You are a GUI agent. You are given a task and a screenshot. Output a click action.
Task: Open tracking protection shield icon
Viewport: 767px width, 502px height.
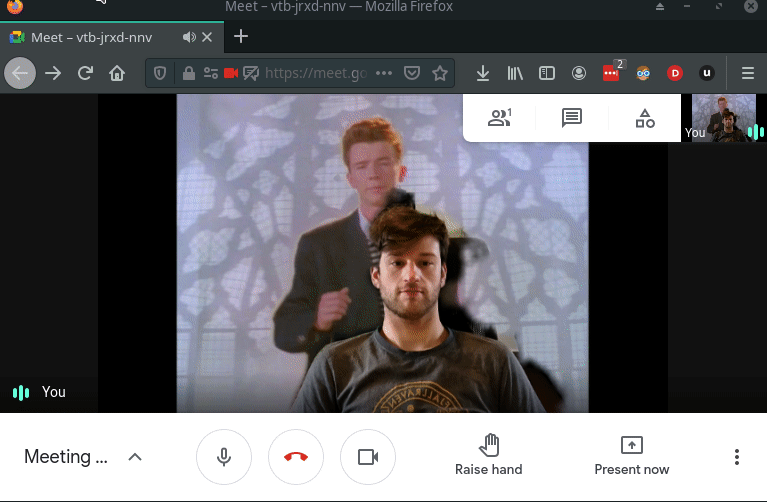pyautogui.click(x=159, y=73)
